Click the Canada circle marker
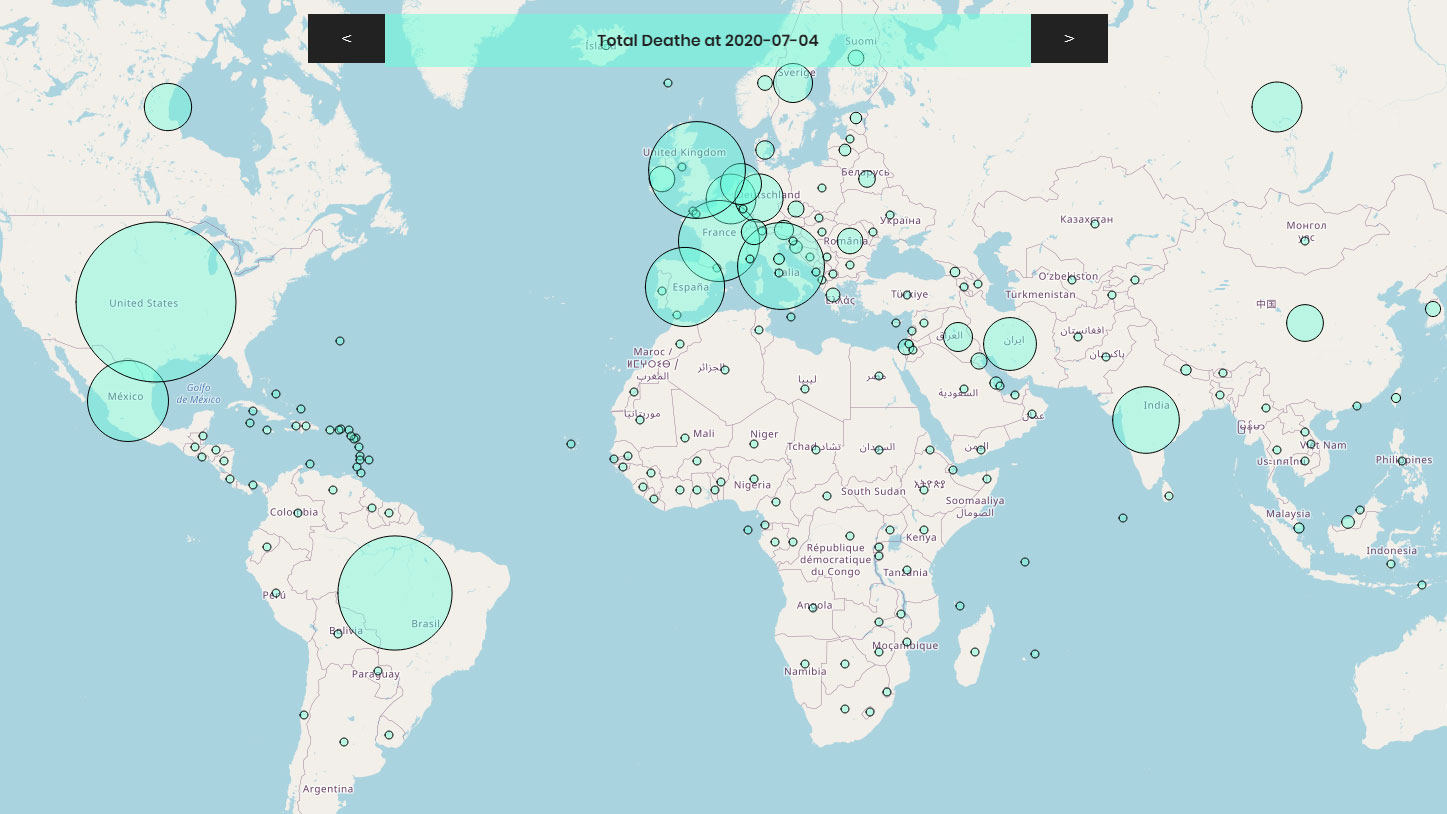The image size is (1447, 814). pyautogui.click(x=168, y=107)
